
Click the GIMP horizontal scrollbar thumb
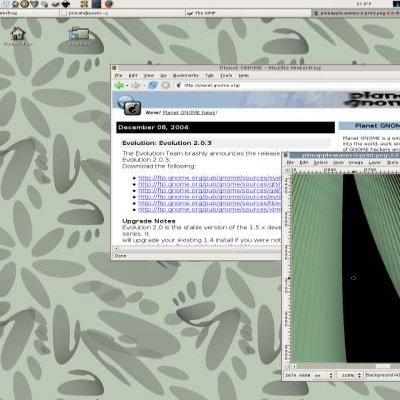pyautogui.click(x=382, y=366)
